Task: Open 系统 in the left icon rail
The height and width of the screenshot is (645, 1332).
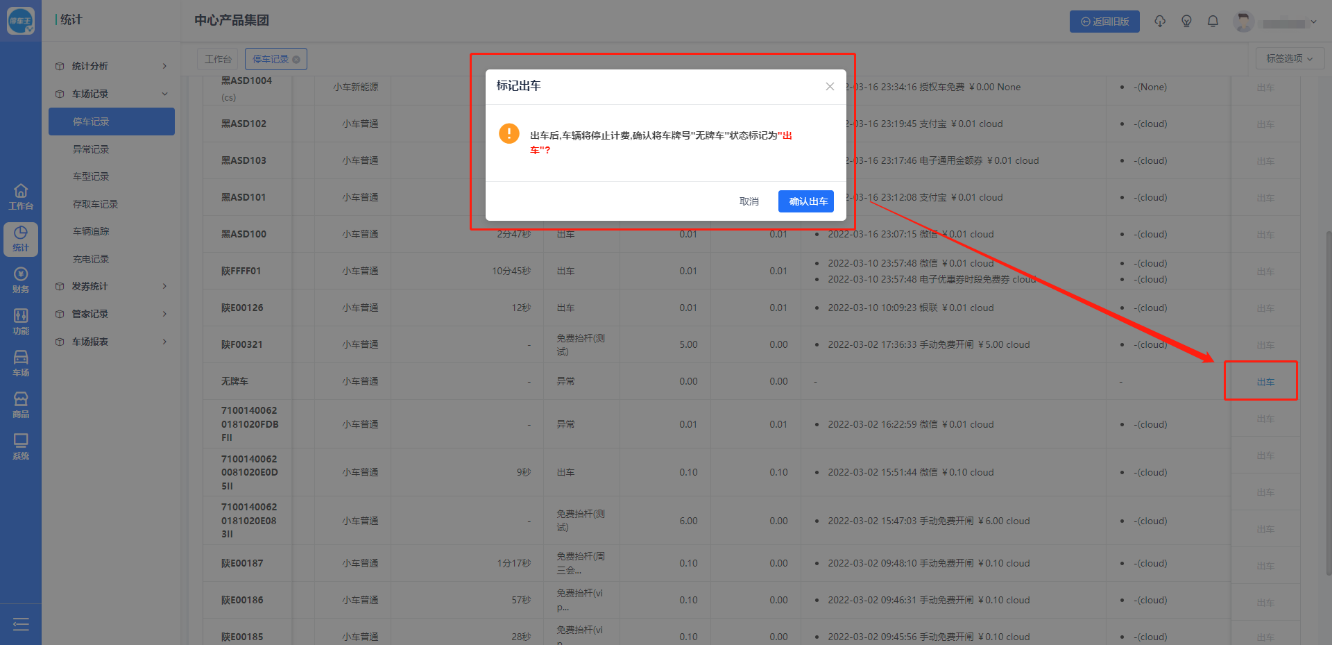Action: 21,446
